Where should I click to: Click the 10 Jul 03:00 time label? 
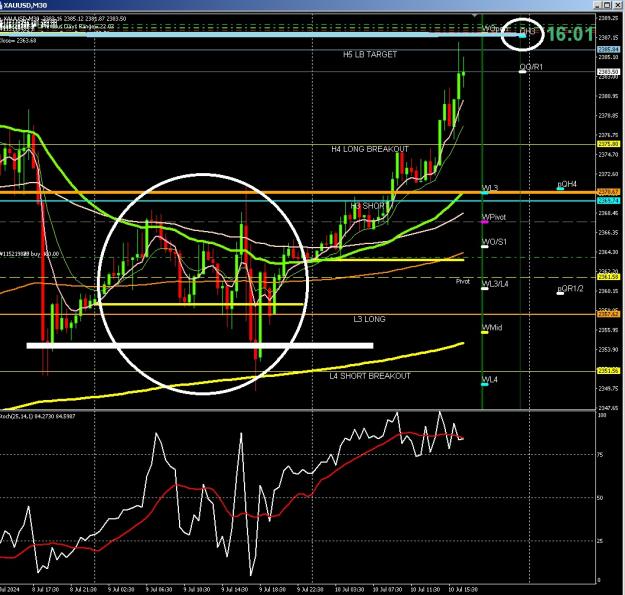click(349, 589)
